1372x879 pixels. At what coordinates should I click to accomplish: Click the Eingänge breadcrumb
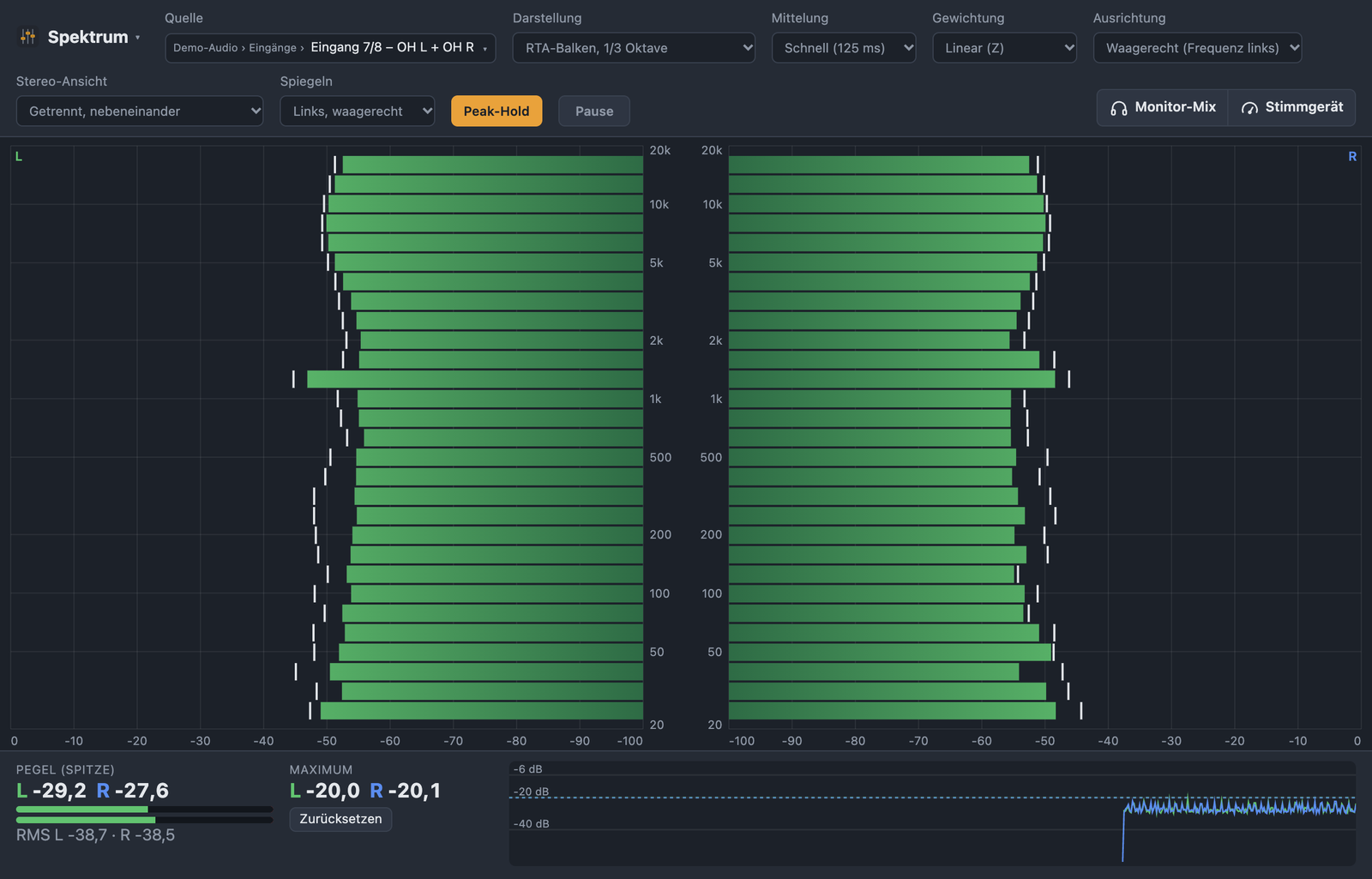(273, 48)
